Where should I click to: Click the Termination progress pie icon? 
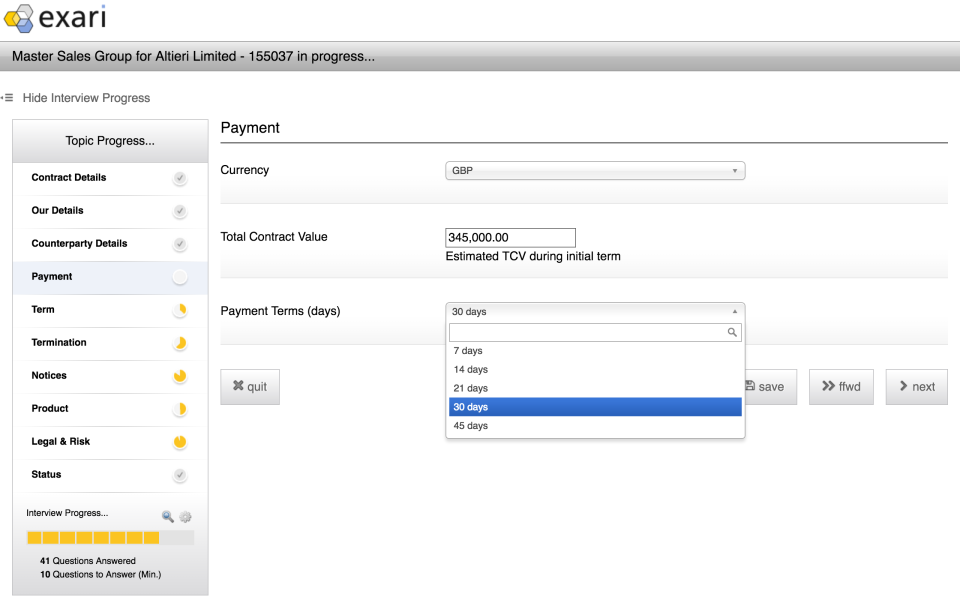tap(179, 343)
